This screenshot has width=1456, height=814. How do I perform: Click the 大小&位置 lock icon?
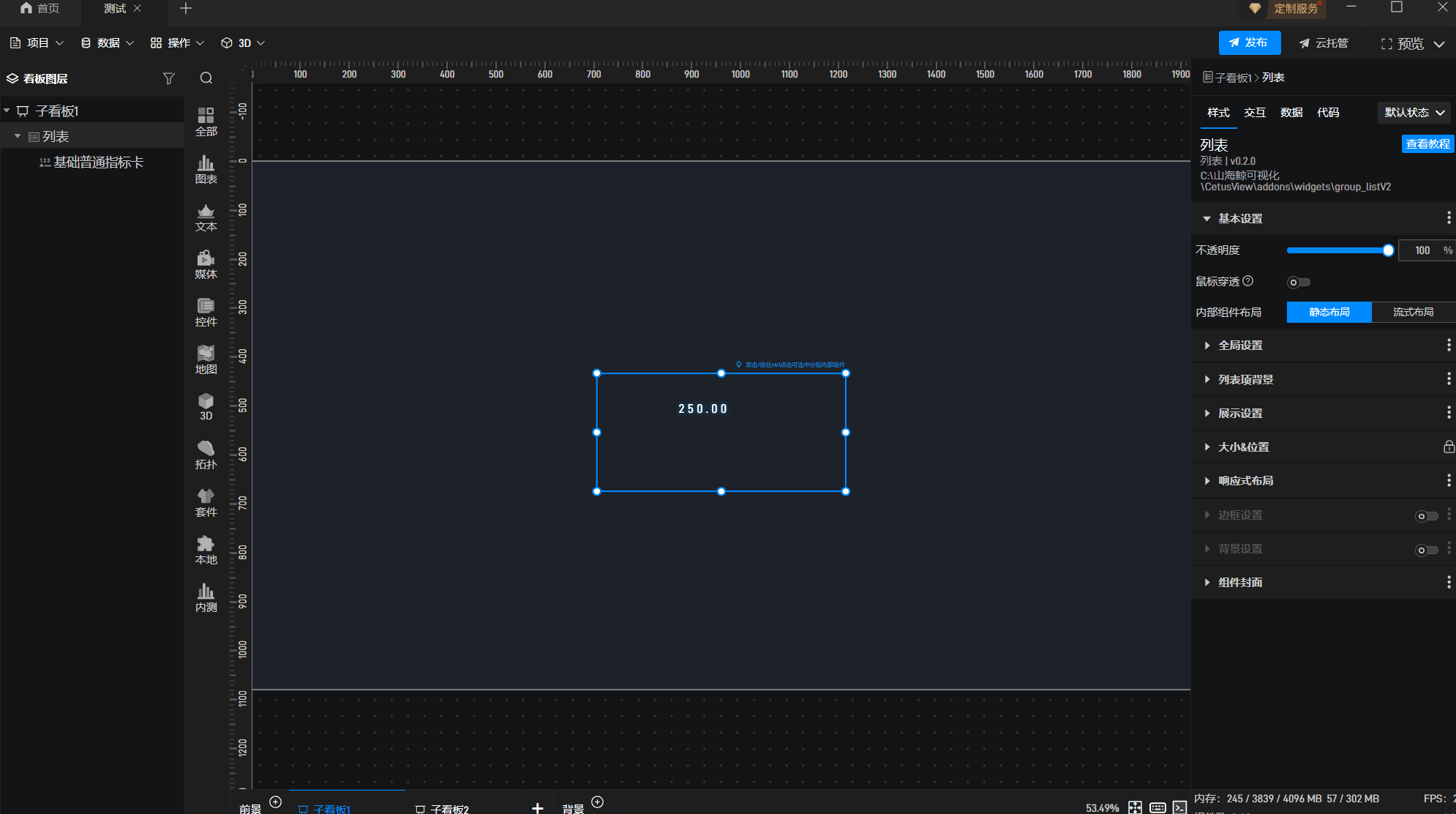pyautogui.click(x=1448, y=447)
